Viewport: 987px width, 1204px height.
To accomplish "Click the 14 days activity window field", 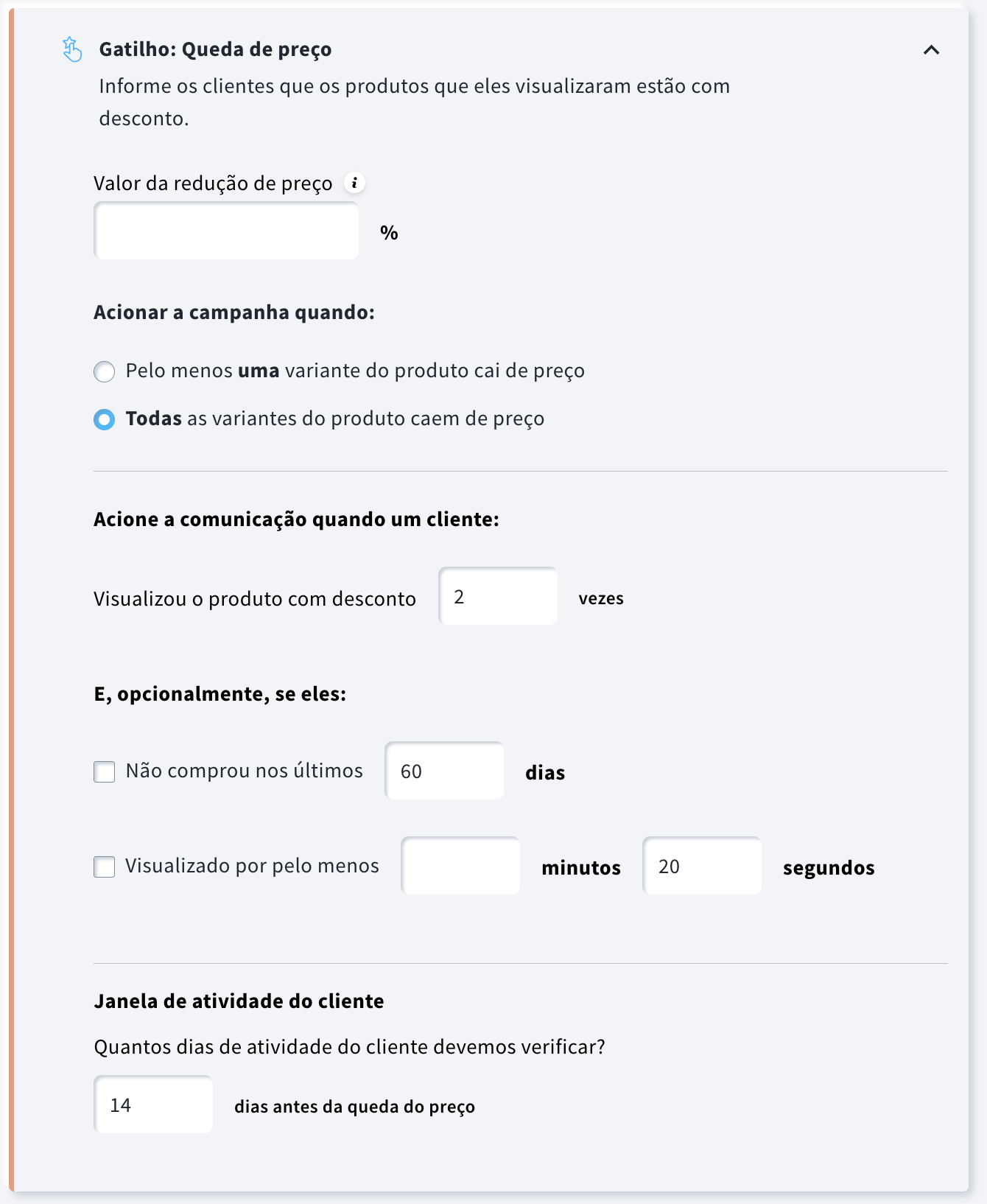I will click(153, 1105).
